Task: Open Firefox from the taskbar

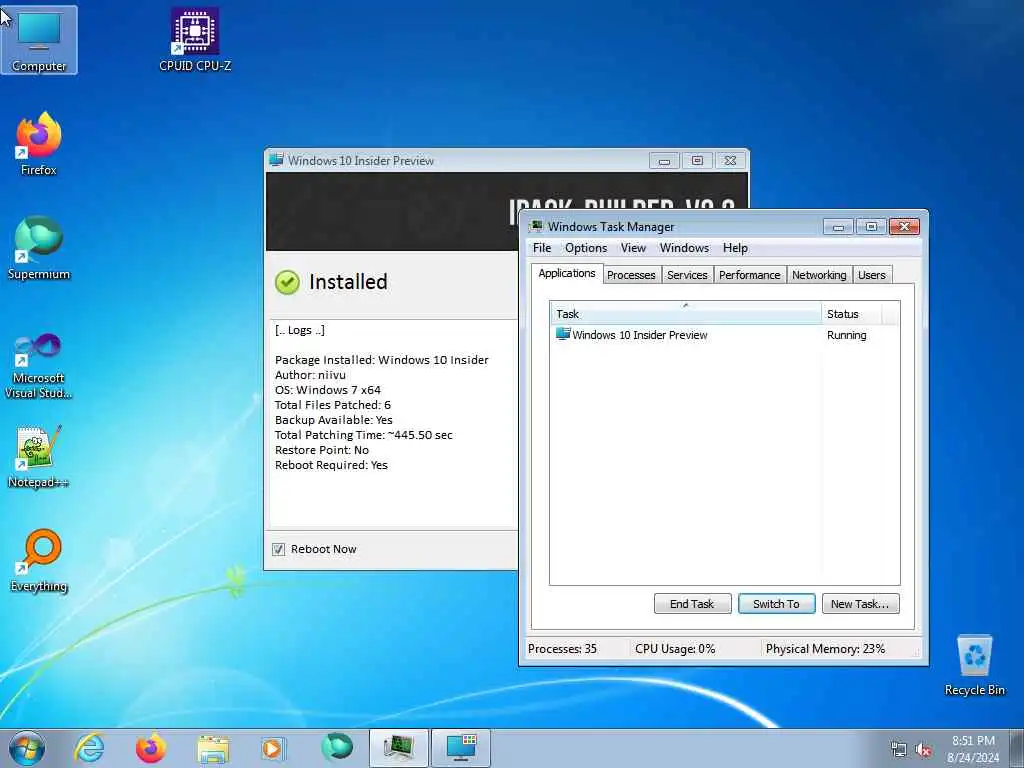Action: point(151,748)
